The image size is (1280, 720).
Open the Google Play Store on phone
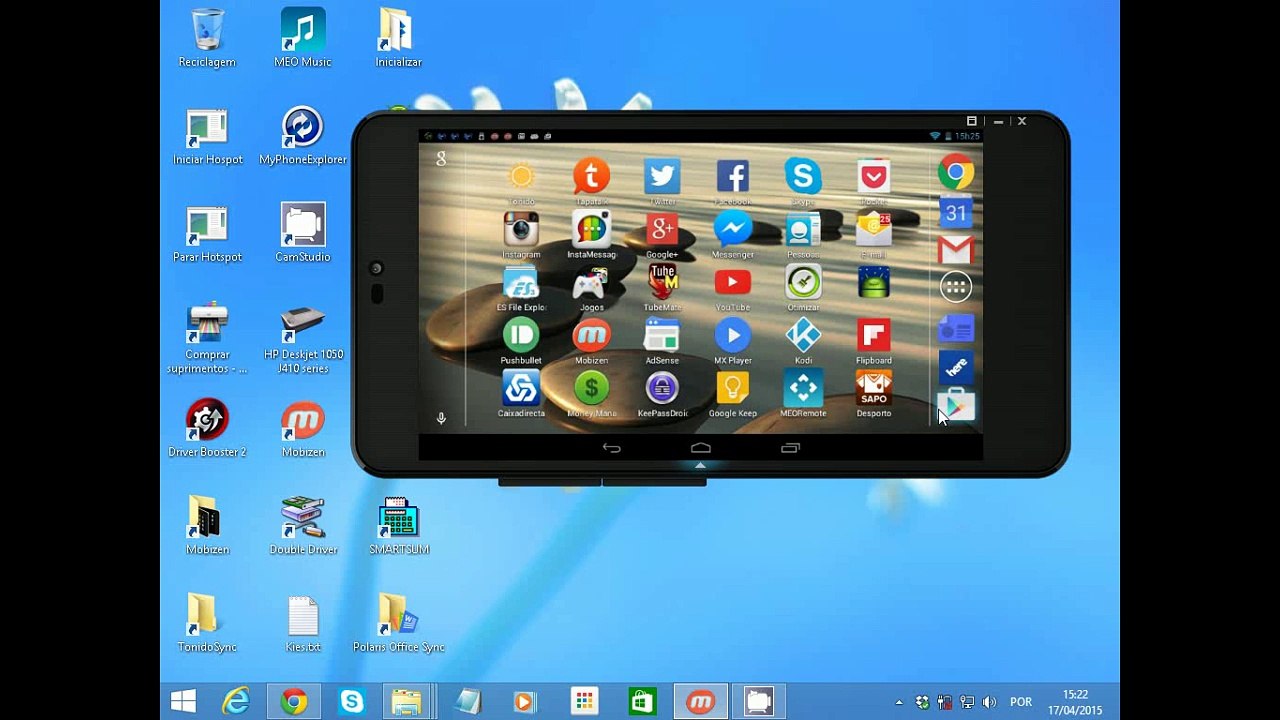956,405
